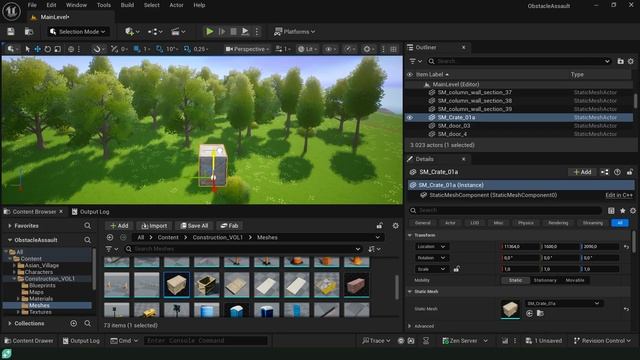640x360 pixels.
Task: Open the Content Drawer in the status bar
Action: coord(29,341)
